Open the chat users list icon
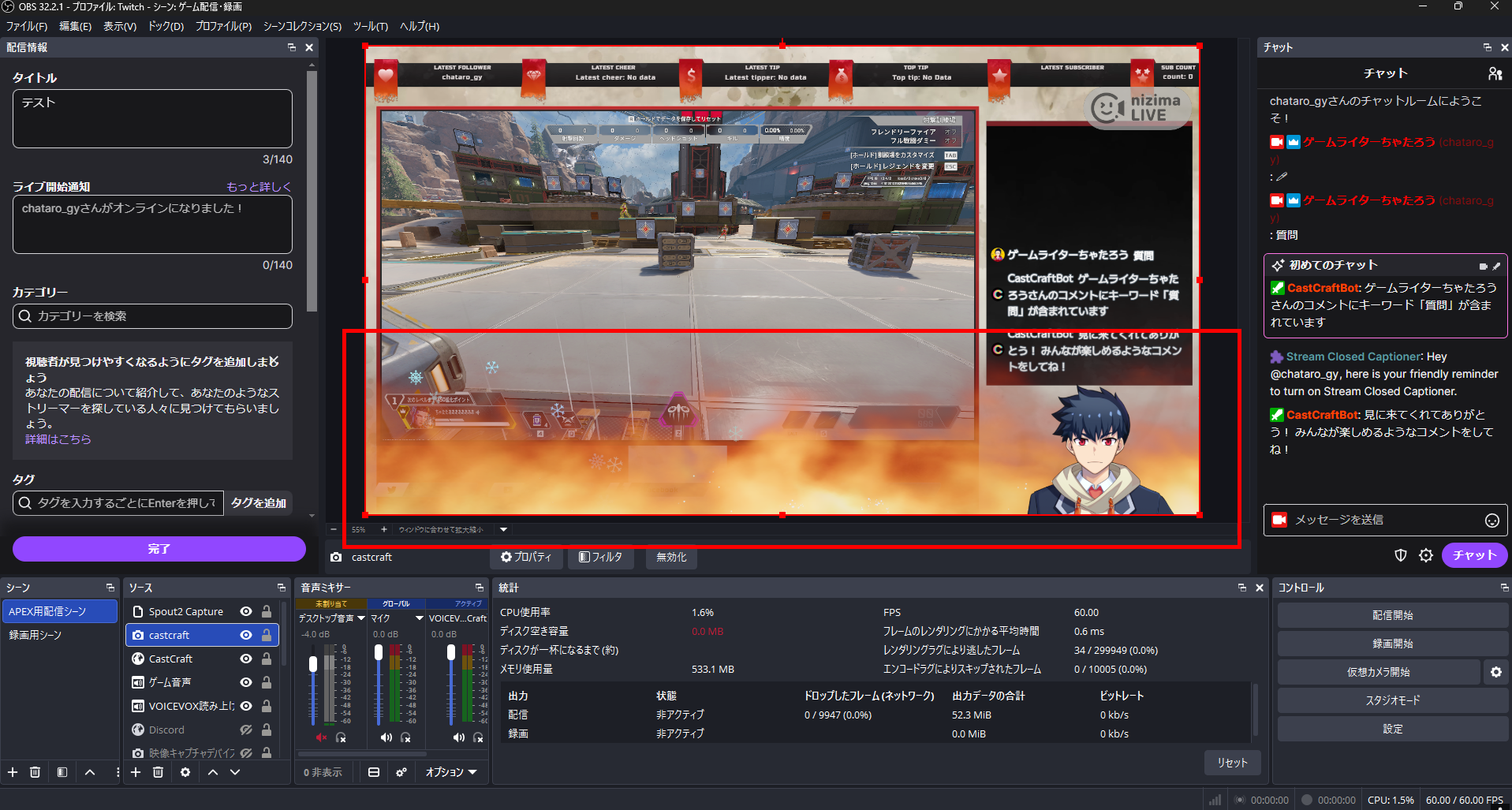Screen dimensions: 1512x810 point(1495,73)
